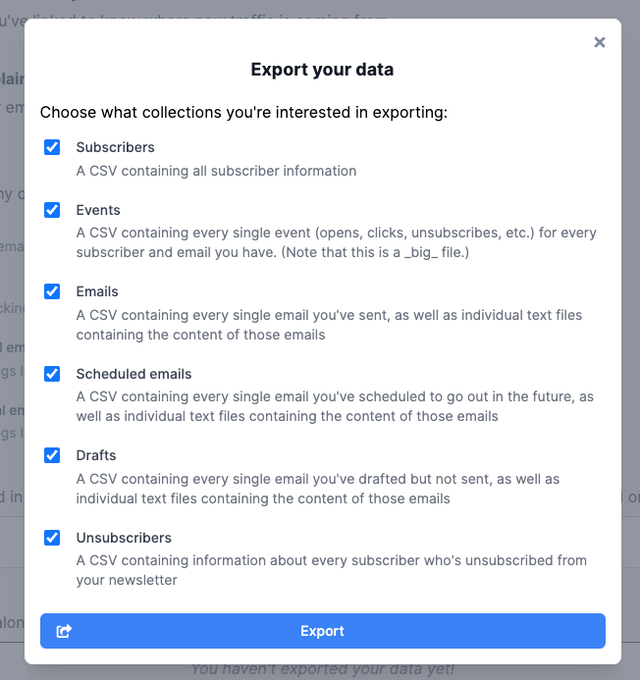
Task: Uncheck the Events checkbox
Action: 52,210
